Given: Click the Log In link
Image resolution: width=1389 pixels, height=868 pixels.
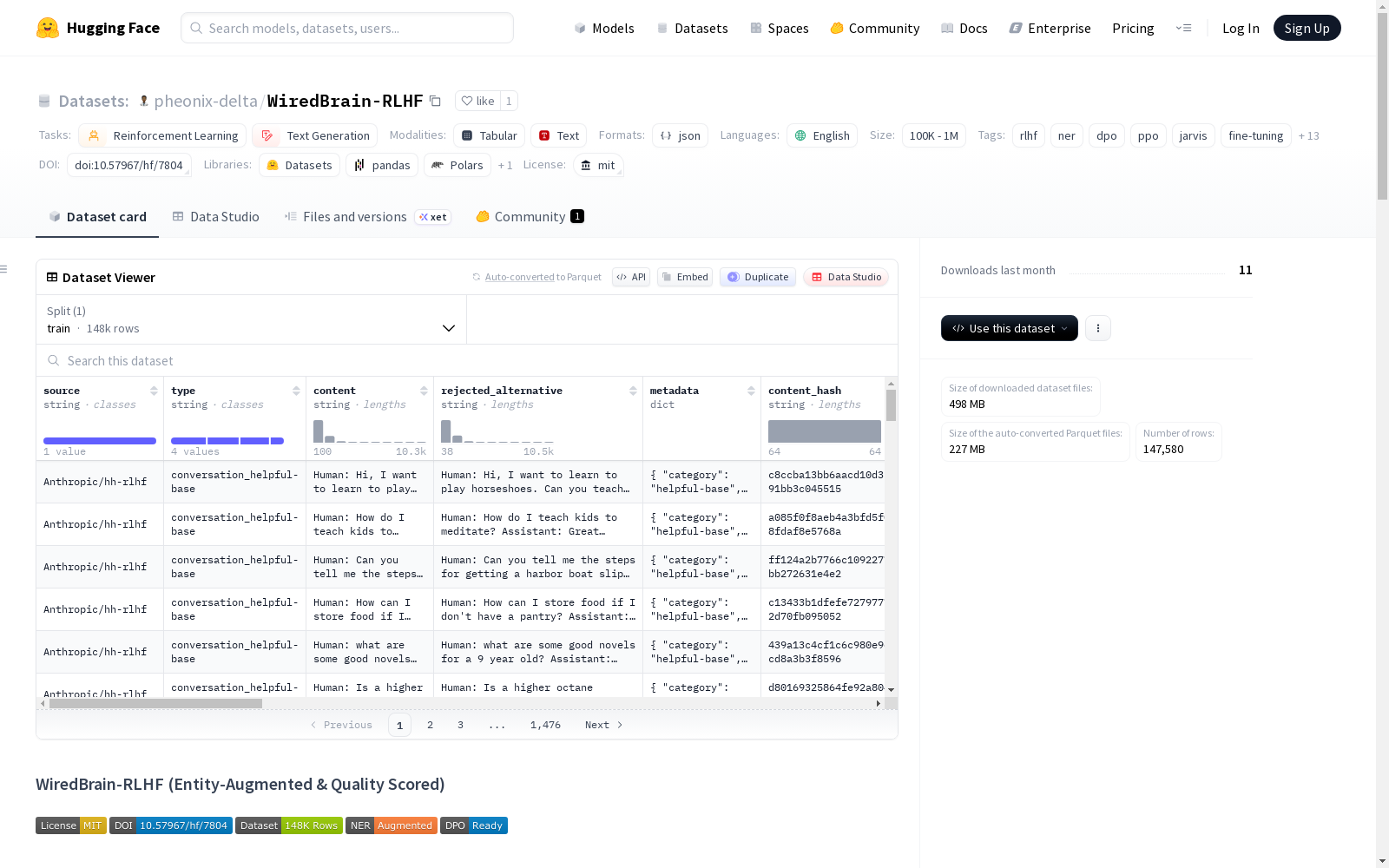Looking at the screenshot, I should pos(1241,28).
